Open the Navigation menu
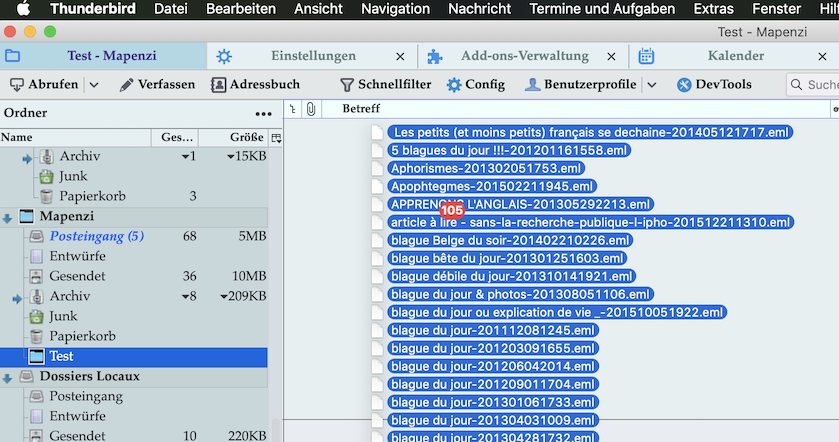Viewport: 839px width, 442px height. click(x=395, y=9)
